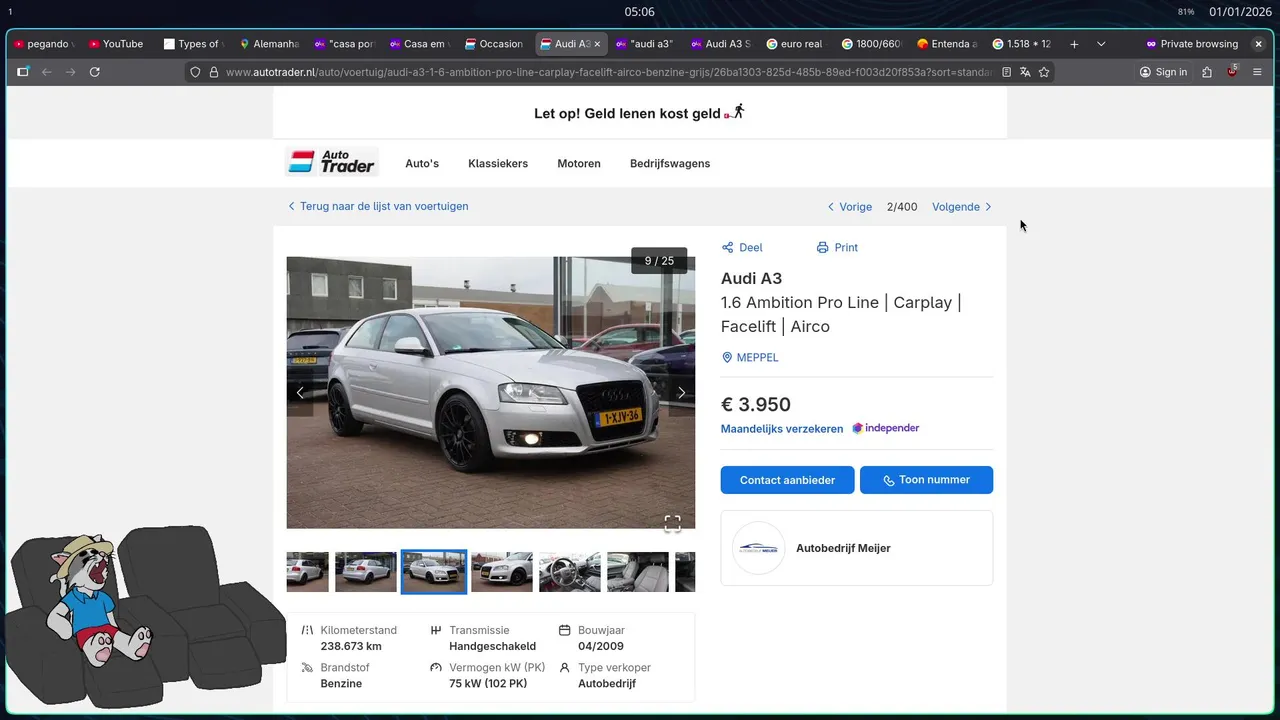
Task: Click the Independer logo
Action: pyautogui.click(x=886, y=428)
